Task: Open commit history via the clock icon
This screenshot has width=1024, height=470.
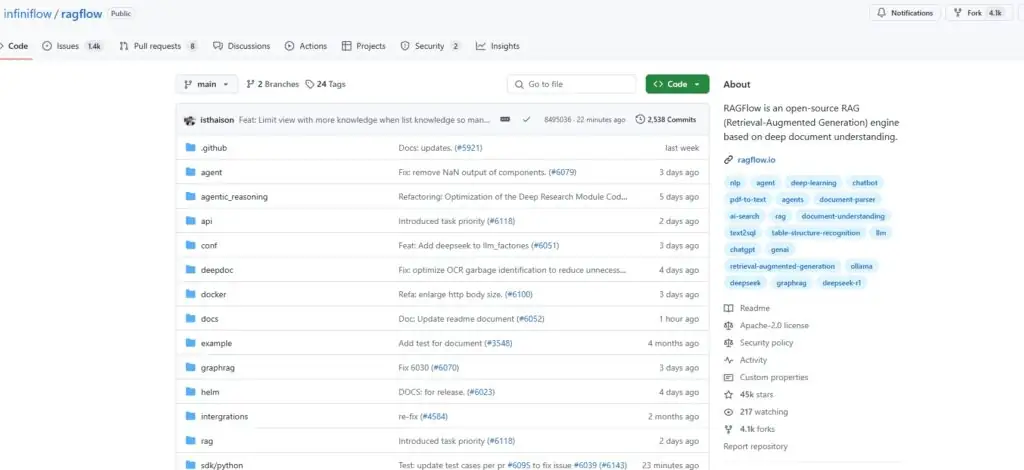Action: pos(640,119)
